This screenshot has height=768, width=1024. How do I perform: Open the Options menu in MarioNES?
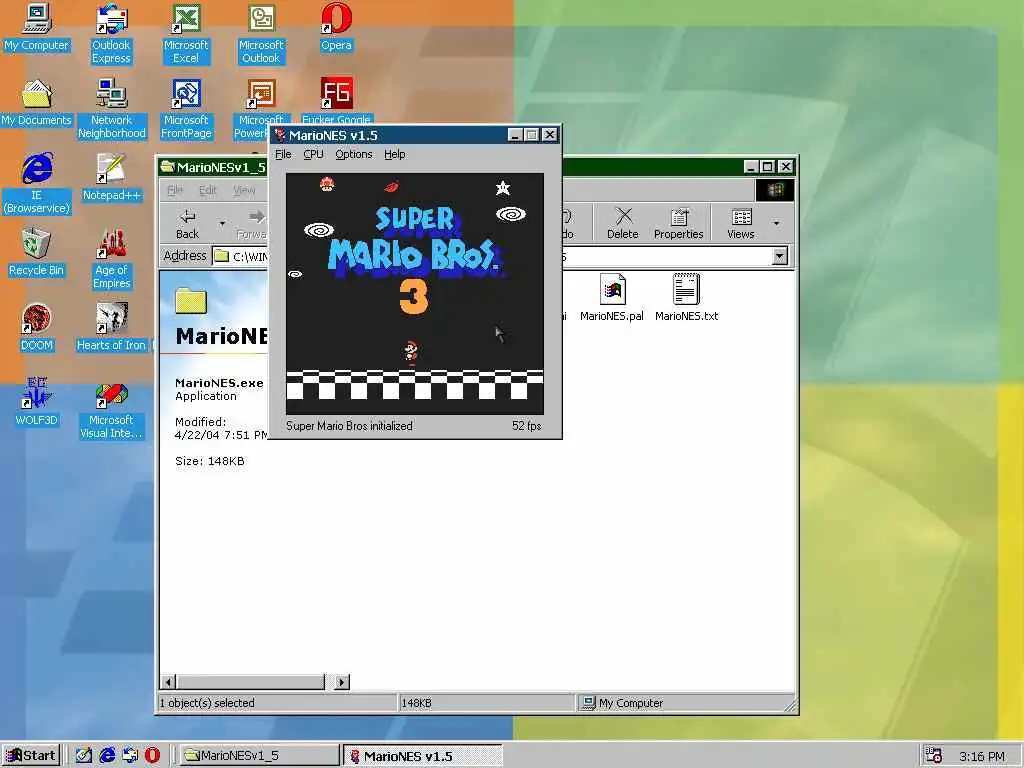point(354,154)
